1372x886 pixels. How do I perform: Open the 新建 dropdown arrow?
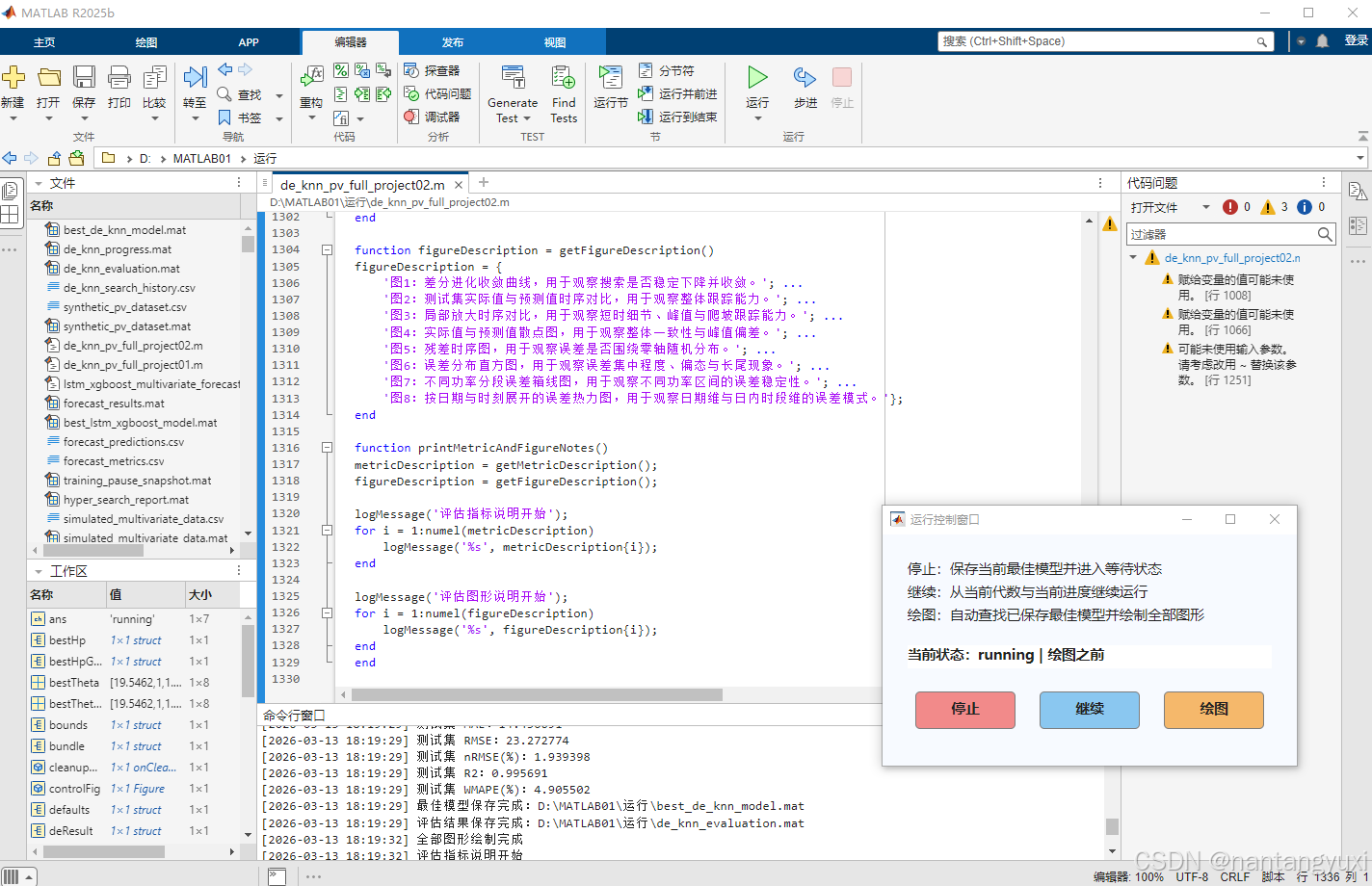point(13,118)
